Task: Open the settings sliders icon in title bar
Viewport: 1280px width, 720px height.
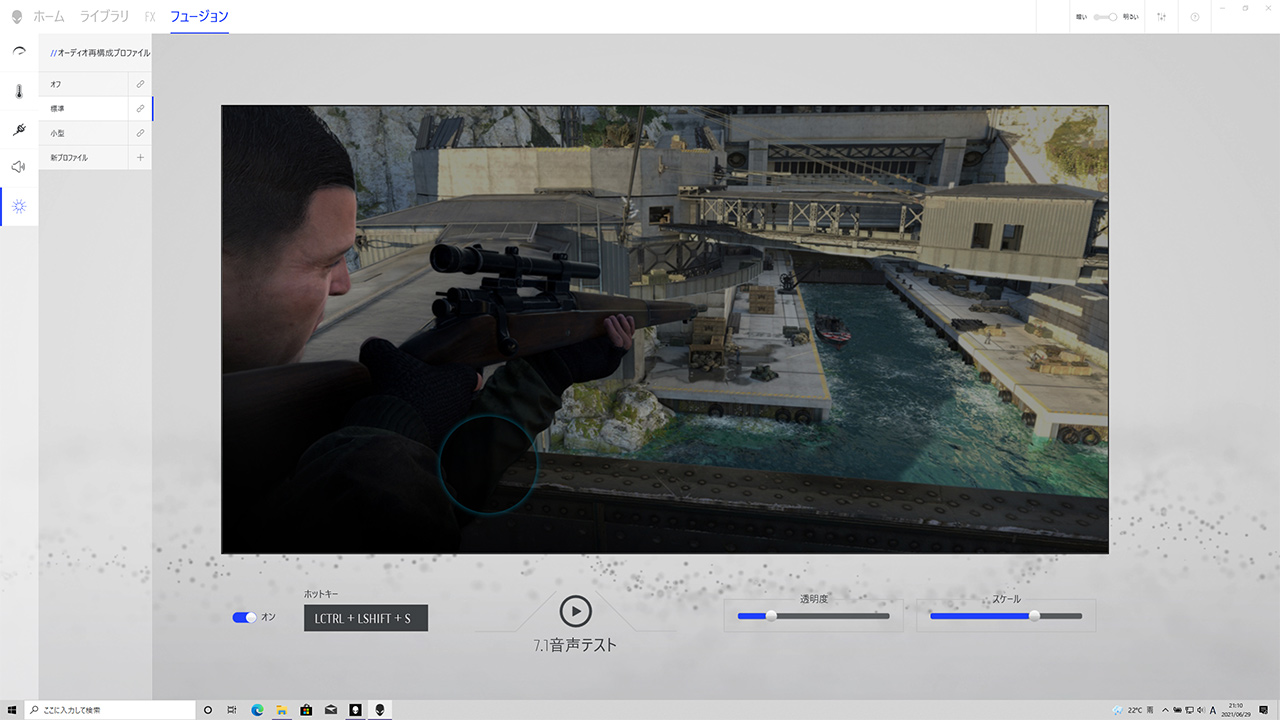Action: click(x=1161, y=17)
